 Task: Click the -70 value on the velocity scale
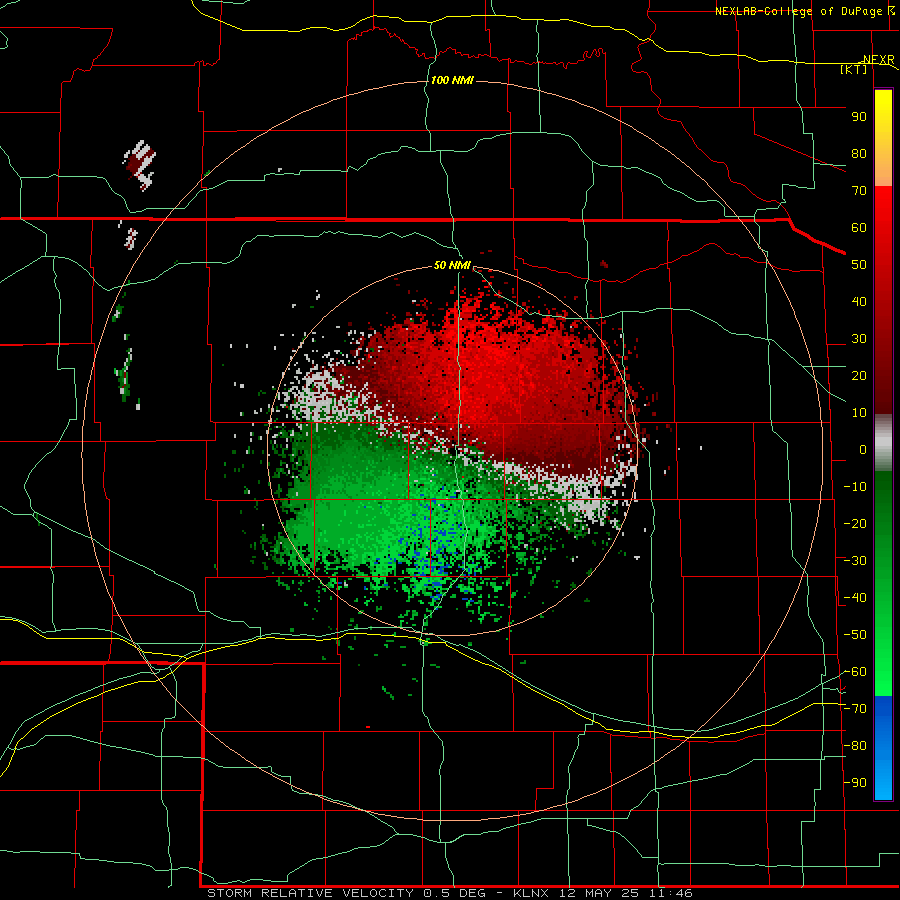(855, 709)
